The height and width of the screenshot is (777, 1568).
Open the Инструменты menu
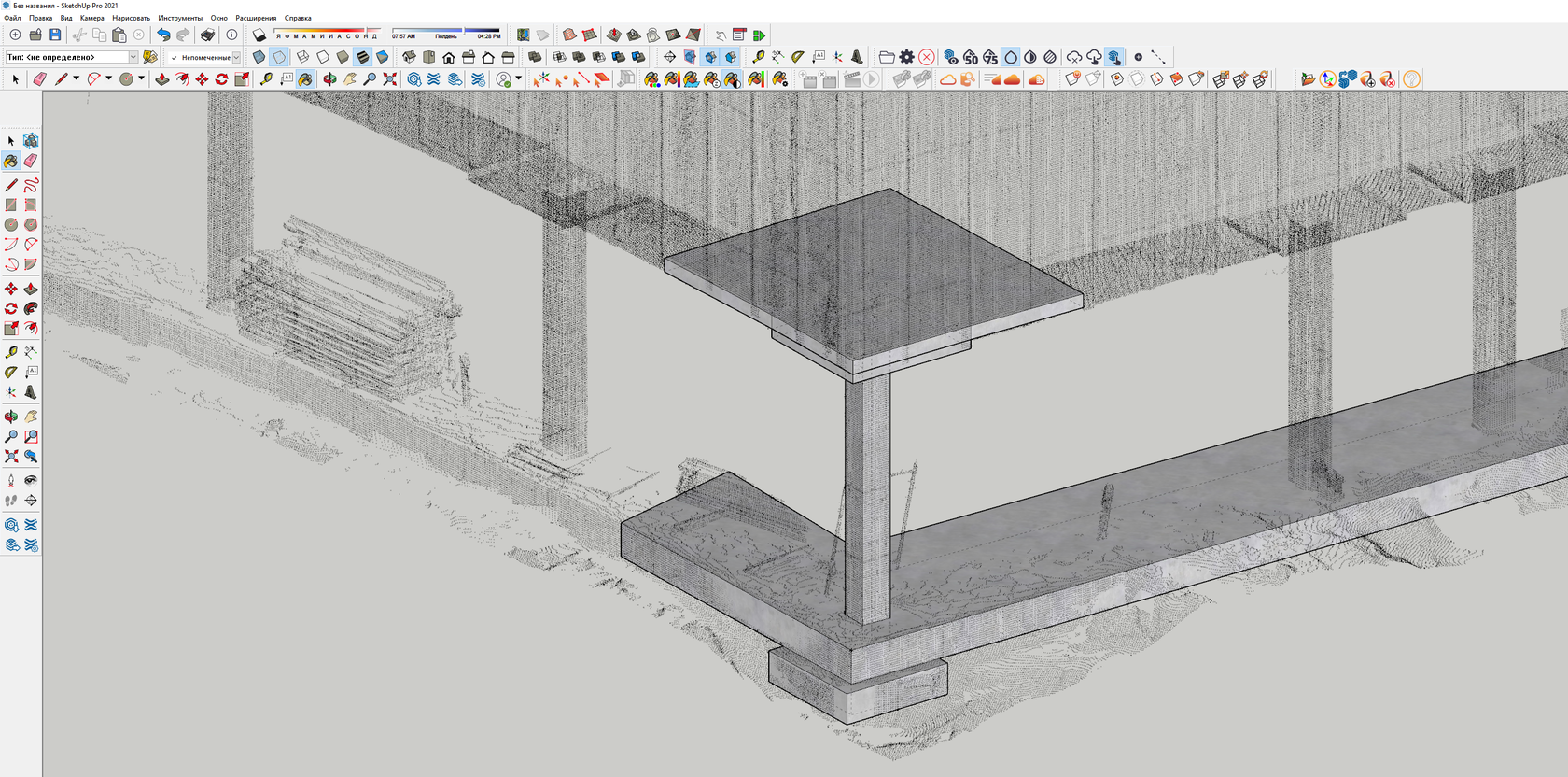[x=180, y=18]
